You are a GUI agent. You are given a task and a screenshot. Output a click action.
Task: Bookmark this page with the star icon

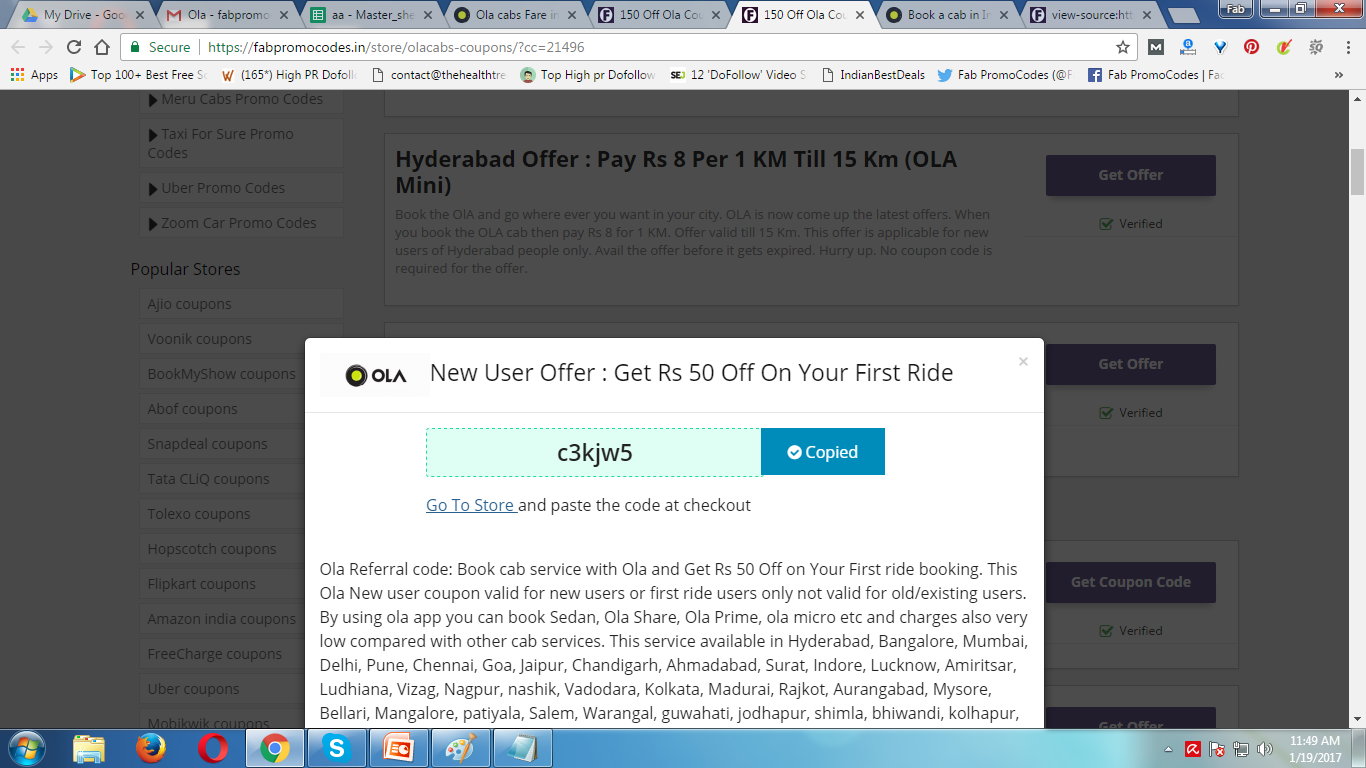[x=1123, y=47]
